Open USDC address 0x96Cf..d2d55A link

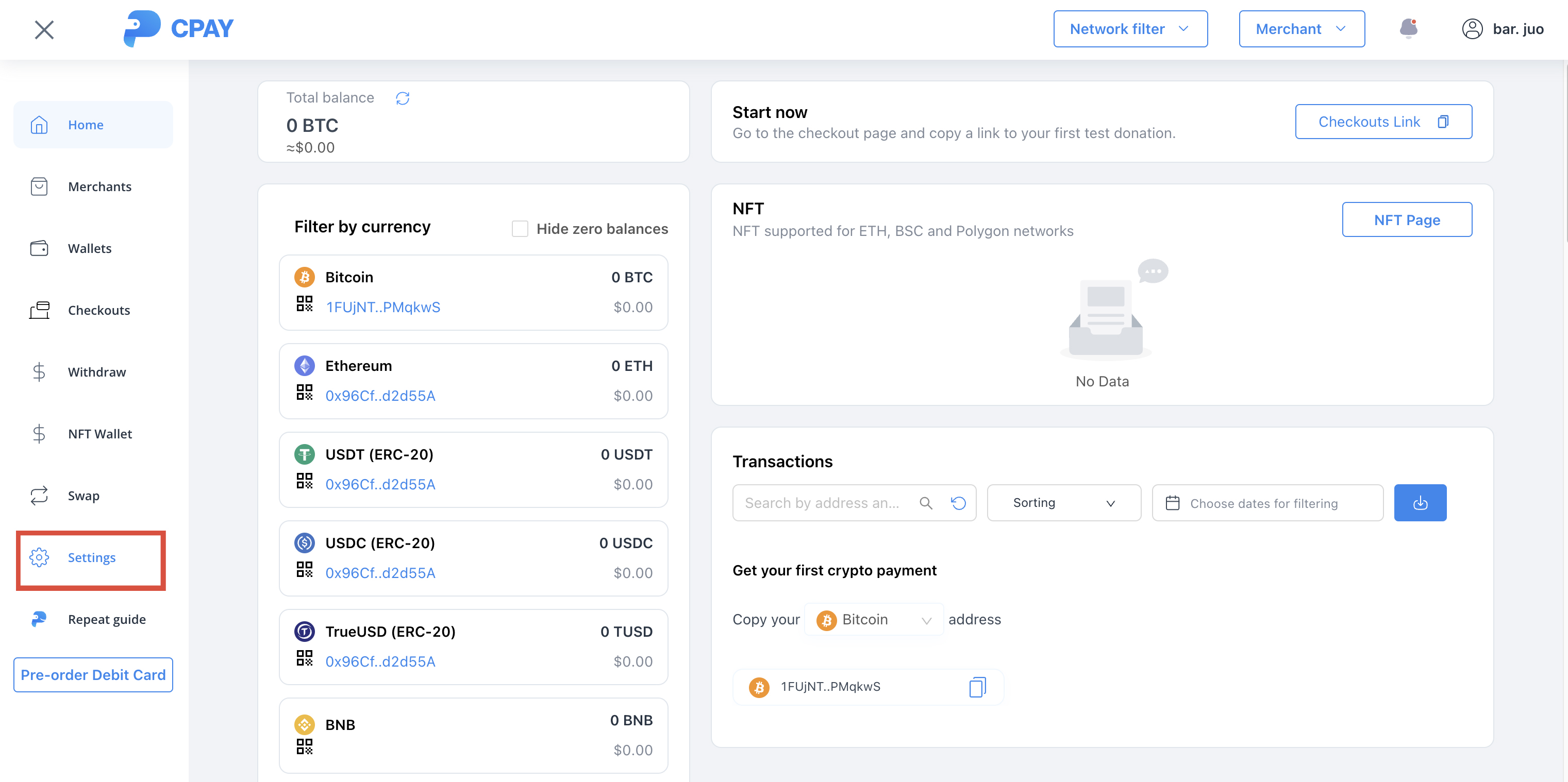coord(380,573)
